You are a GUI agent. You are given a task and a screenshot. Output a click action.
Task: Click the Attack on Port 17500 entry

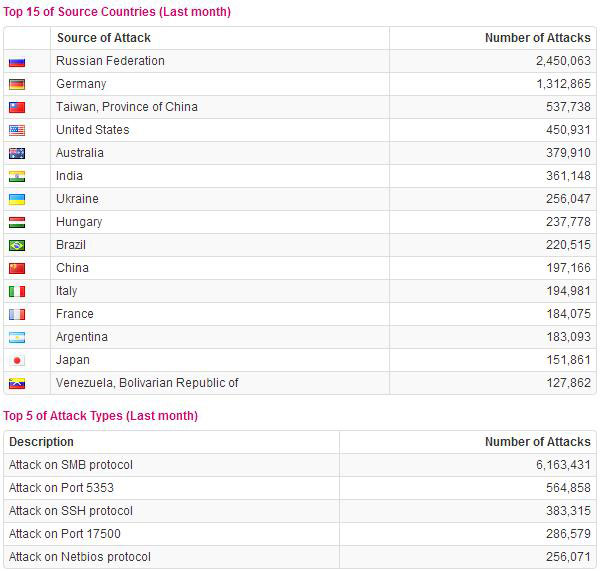(65, 534)
